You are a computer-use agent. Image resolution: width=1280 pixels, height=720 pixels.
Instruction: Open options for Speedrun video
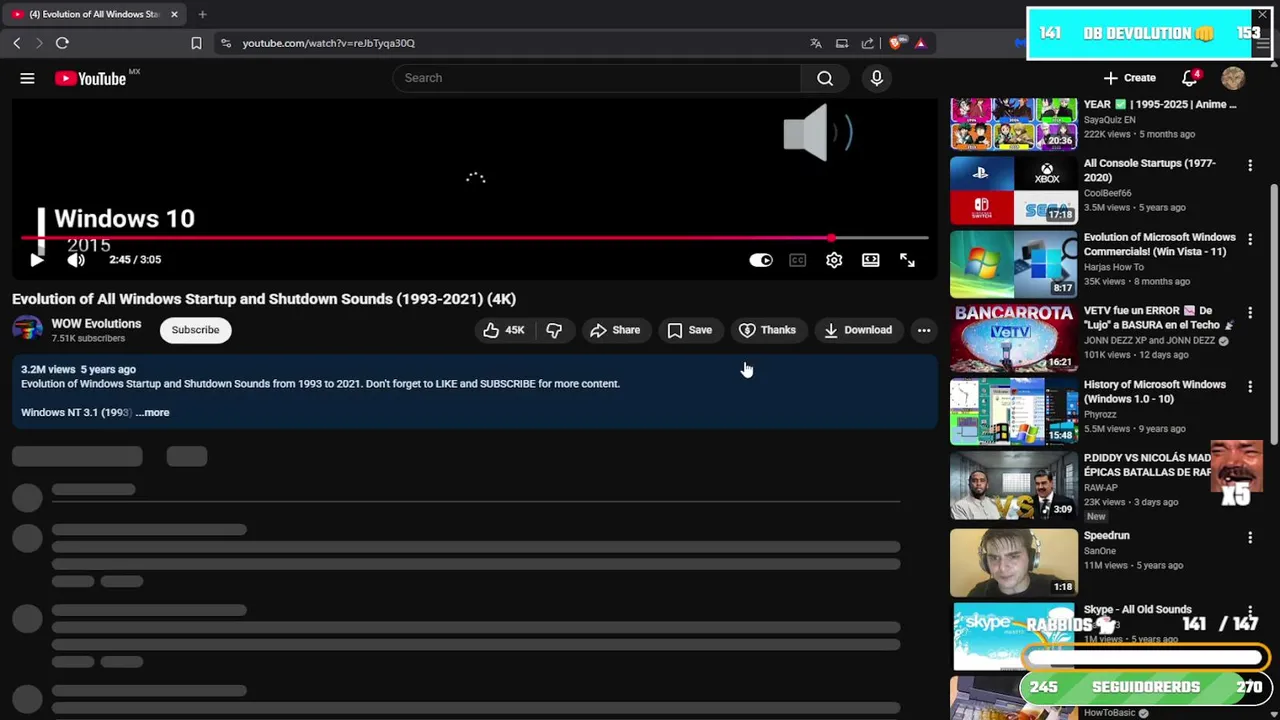pos(1250,537)
